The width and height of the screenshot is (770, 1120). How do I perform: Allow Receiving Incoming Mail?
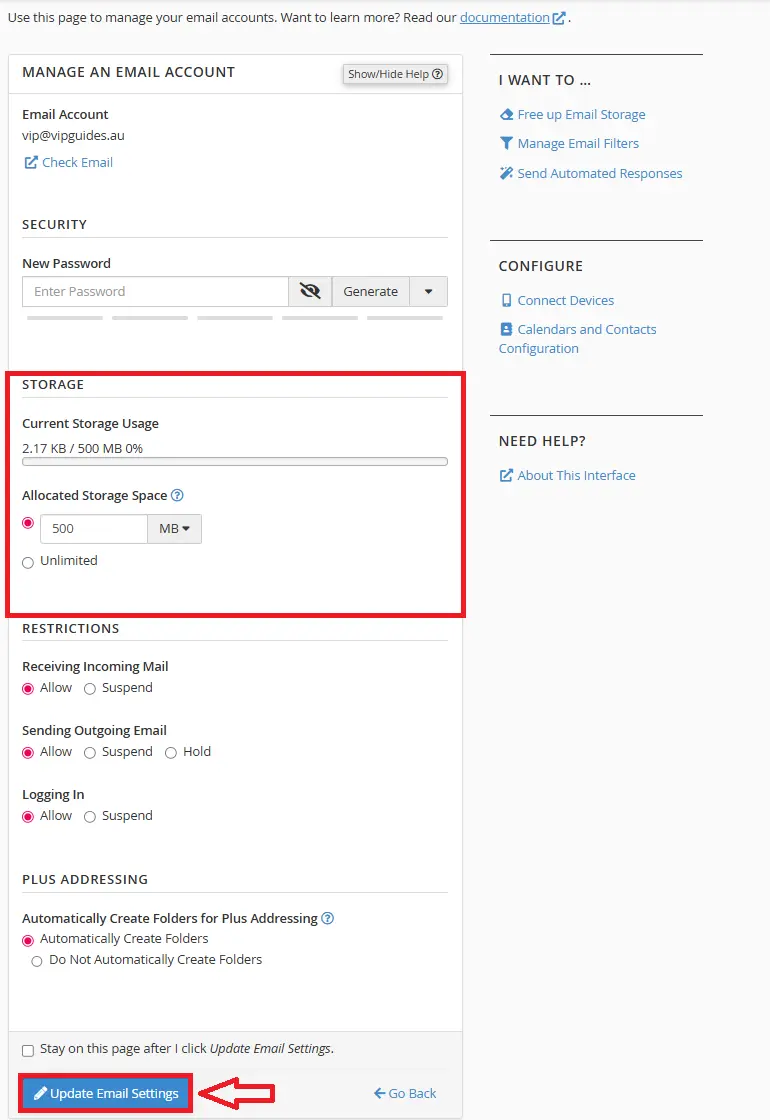(28, 689)
